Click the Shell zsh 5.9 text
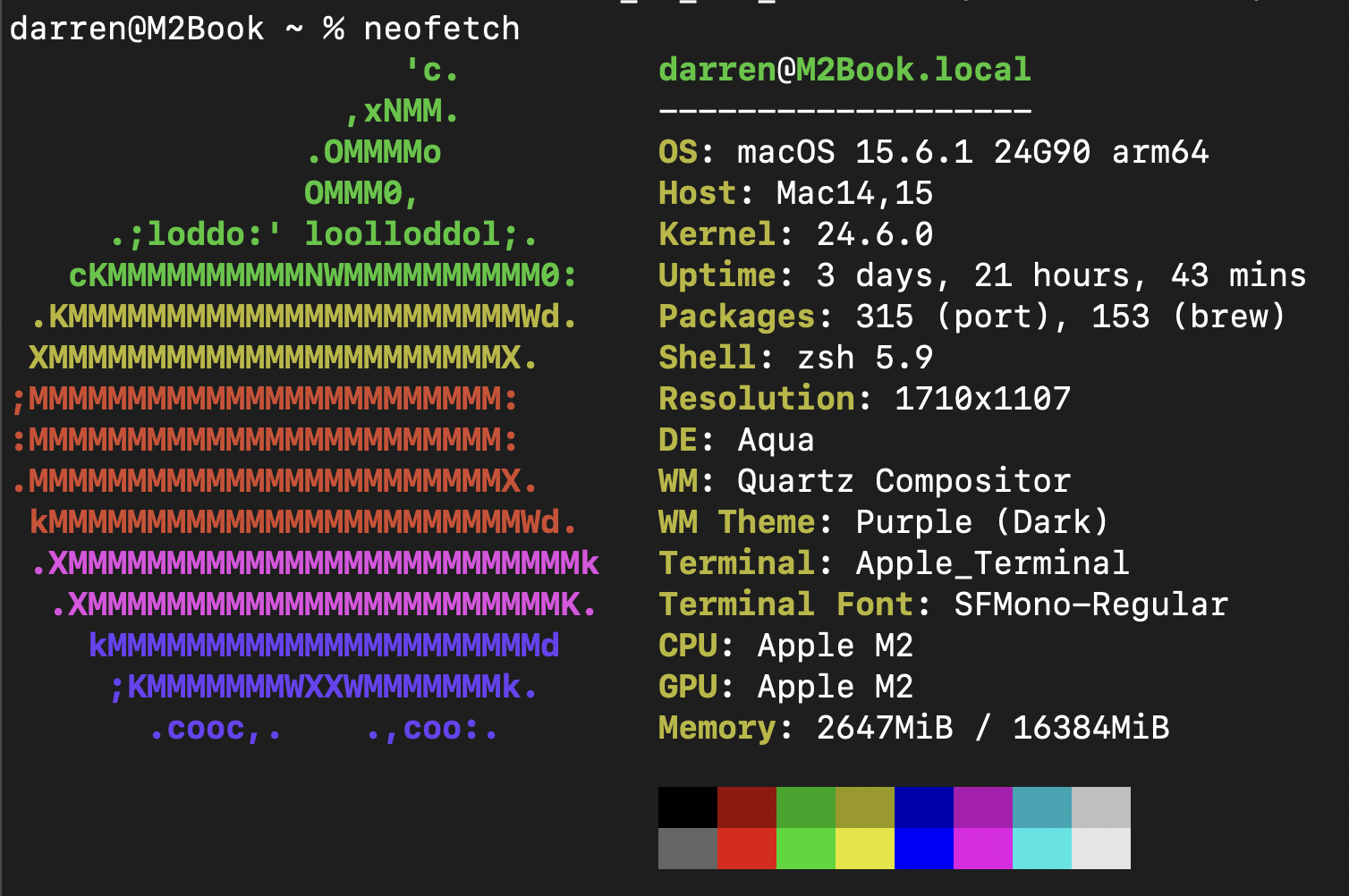 click(x=864, y=358)
